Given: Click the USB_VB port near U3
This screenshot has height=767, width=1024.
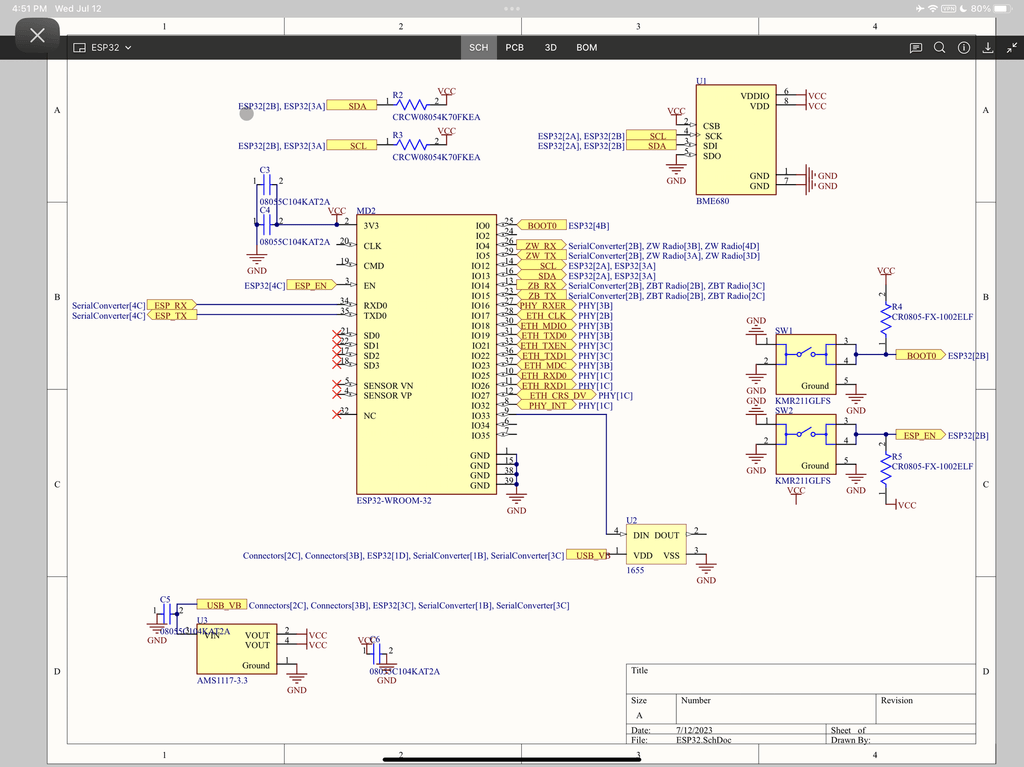Looking at the screenshot, I should 222,605.
